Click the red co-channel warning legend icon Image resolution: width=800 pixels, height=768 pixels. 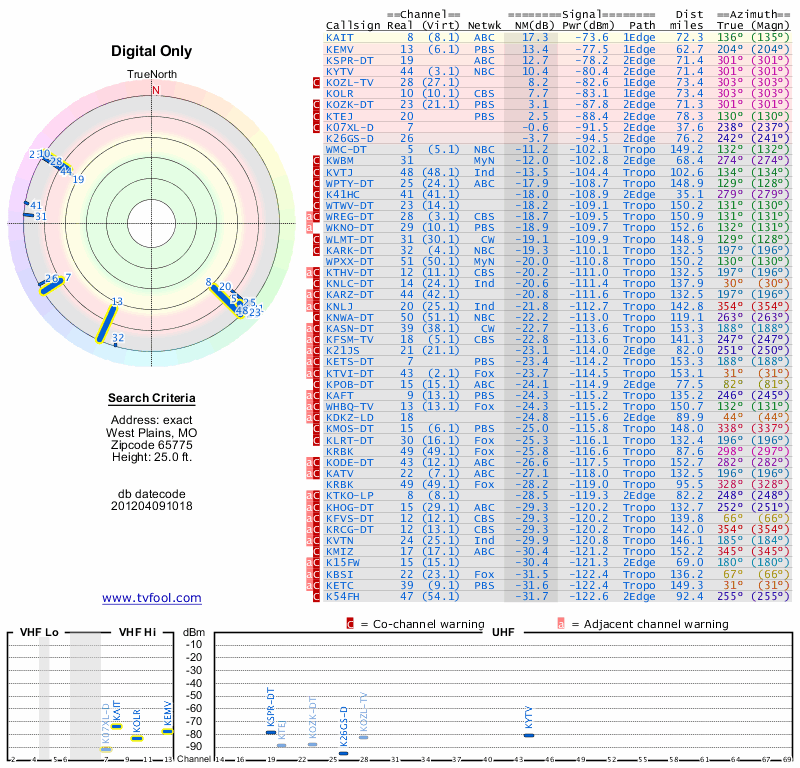point(350,623)
